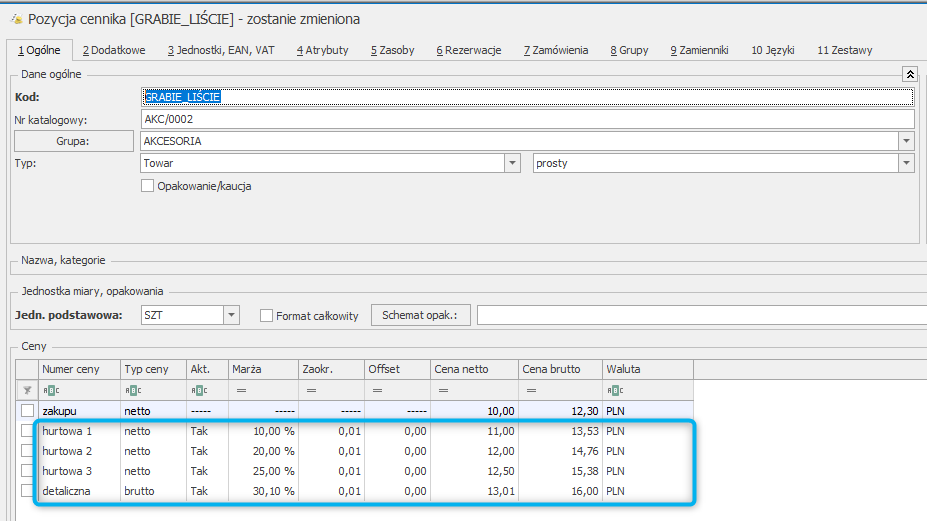Select the hurtowa 2 row name
Image resolution: width=927 pixels, height=521 pixels.
pos(67,451)
